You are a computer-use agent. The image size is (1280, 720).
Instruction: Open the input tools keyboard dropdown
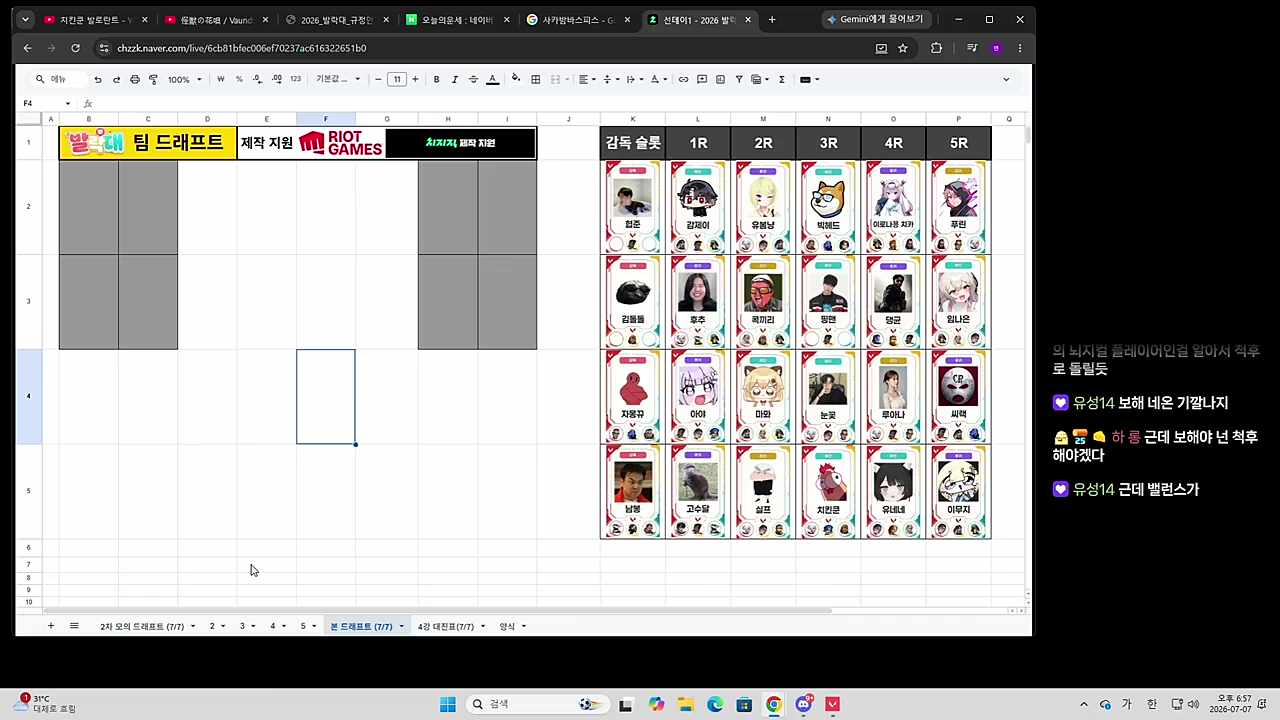click(809, 79)
